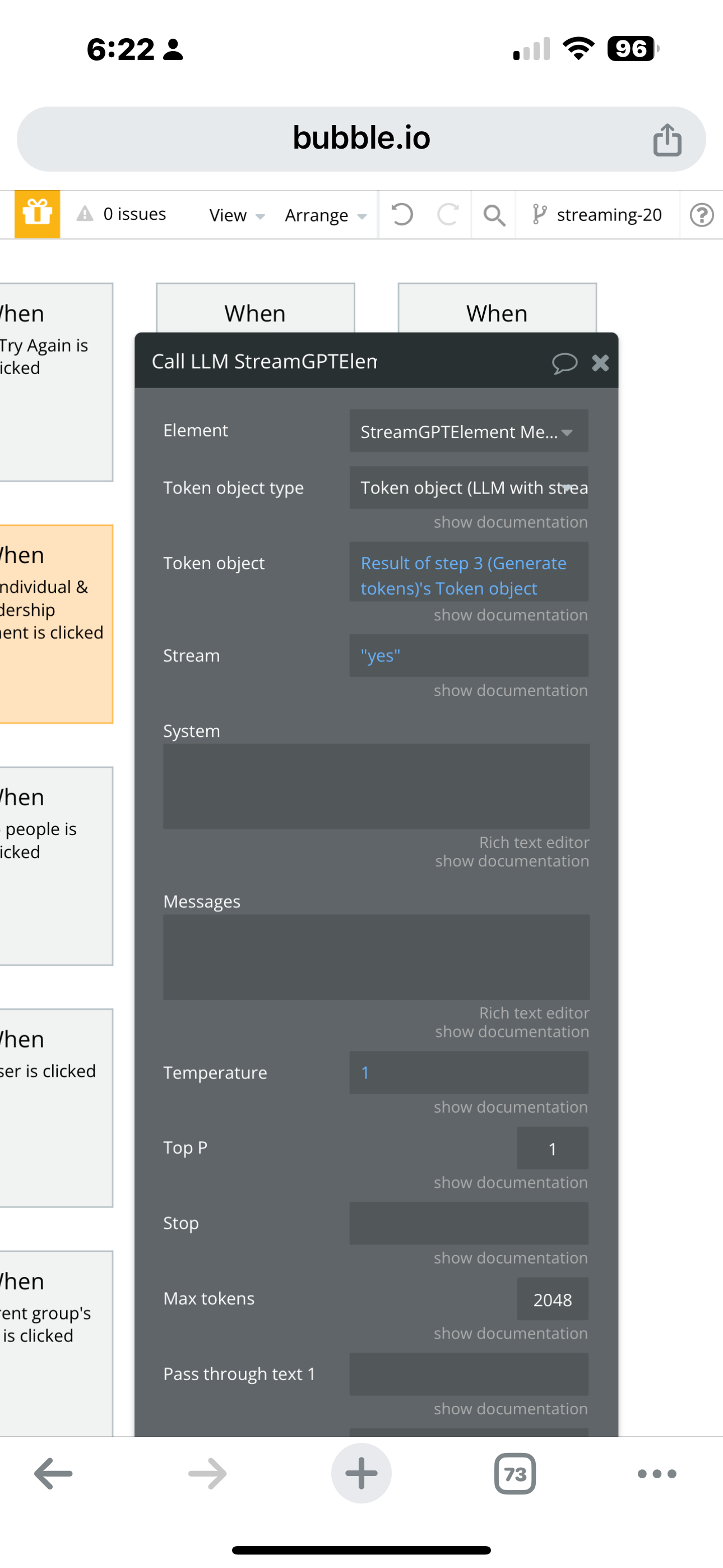The width and height of the screenshot is (723, 1568).
Task: Open search with the magnifier icon
Action: coord(494,215)
